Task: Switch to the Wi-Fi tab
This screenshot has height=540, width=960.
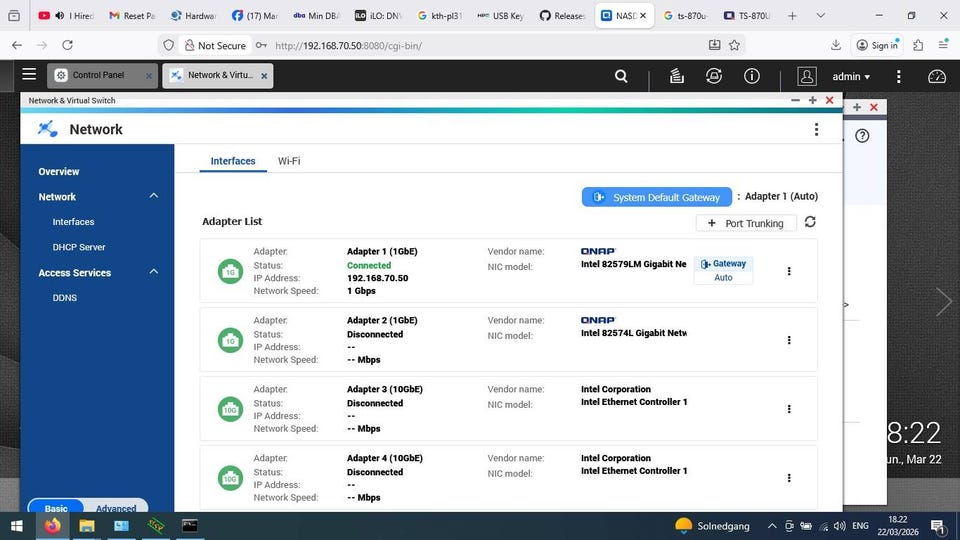Action: point(289,161)
